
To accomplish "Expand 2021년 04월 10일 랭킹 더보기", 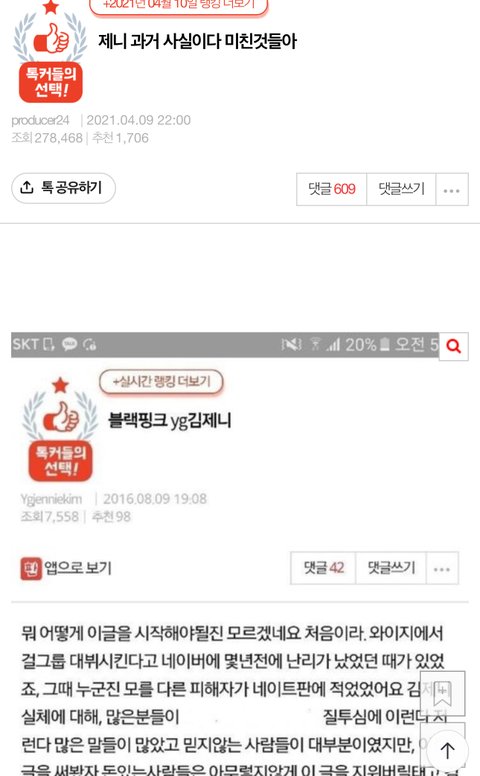I will pyautogui.click(x=179, y=6).
